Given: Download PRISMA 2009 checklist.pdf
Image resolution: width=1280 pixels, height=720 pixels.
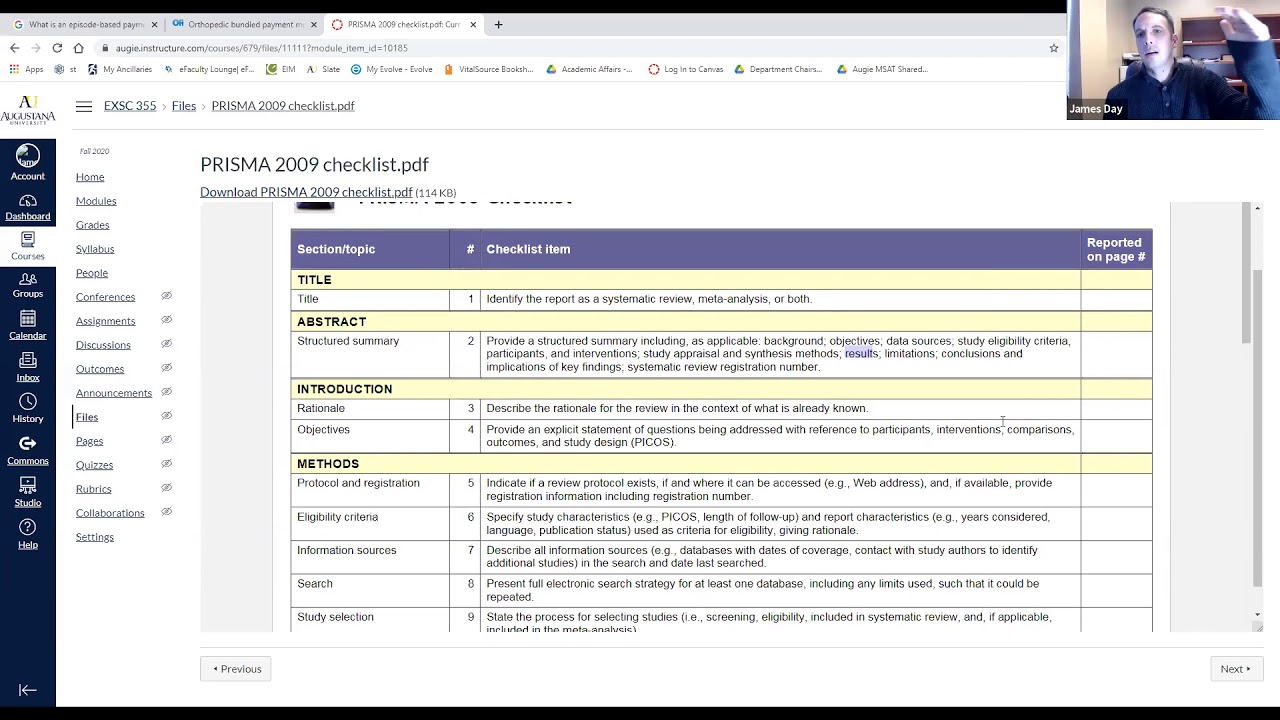Looking at the screenshot, I should pyautogui.click(x=306, y=192).
